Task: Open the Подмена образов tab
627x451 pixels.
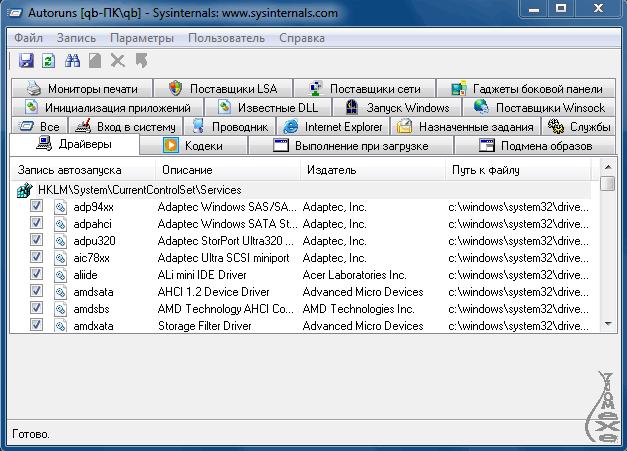Action: point(535,146)
